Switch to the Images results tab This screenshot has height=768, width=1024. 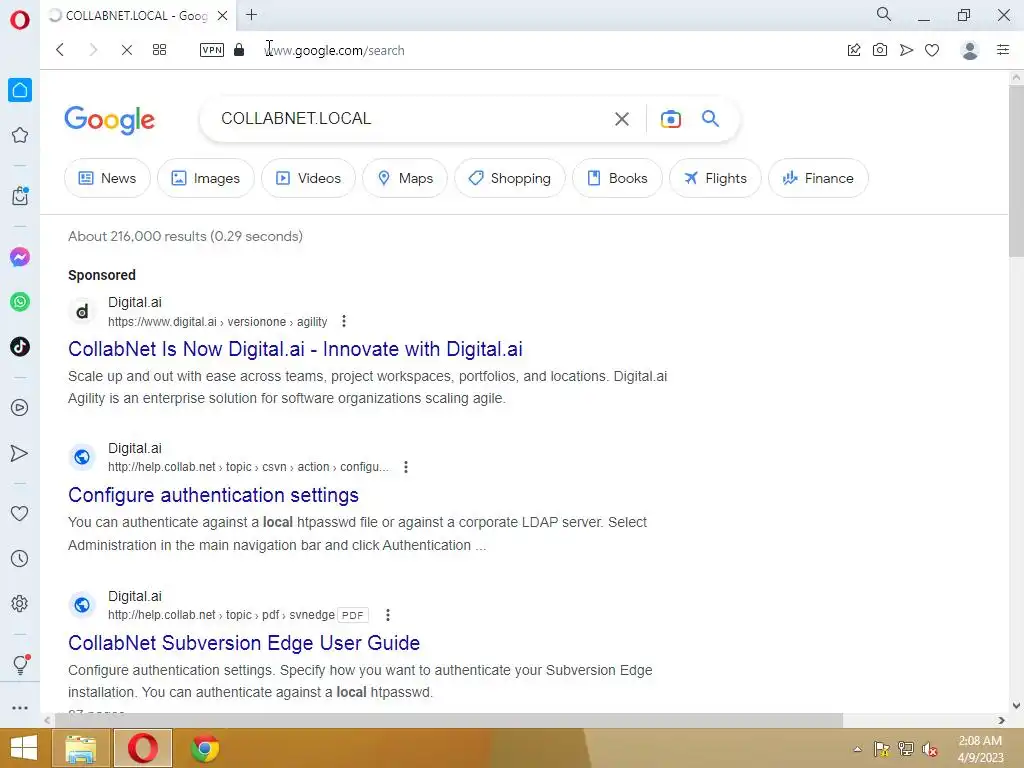click(205, 178)
